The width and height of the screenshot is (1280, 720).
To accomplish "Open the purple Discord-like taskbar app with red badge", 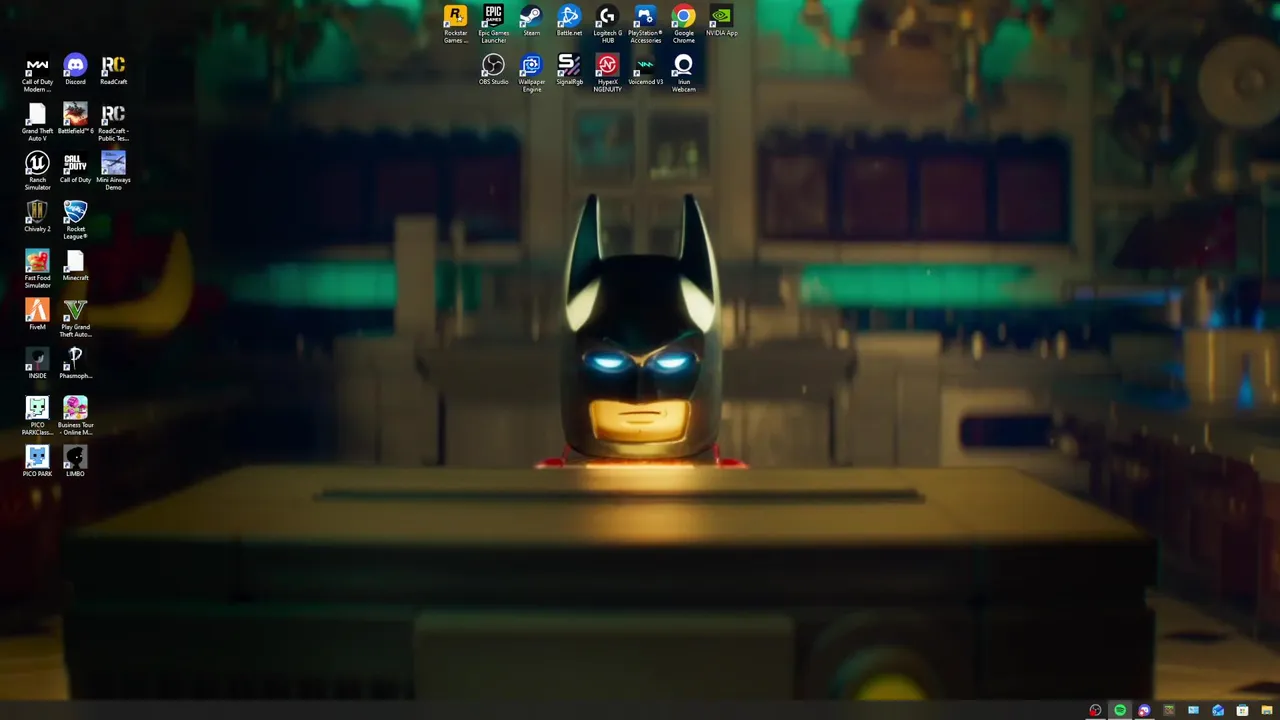I will point(1144,710).
